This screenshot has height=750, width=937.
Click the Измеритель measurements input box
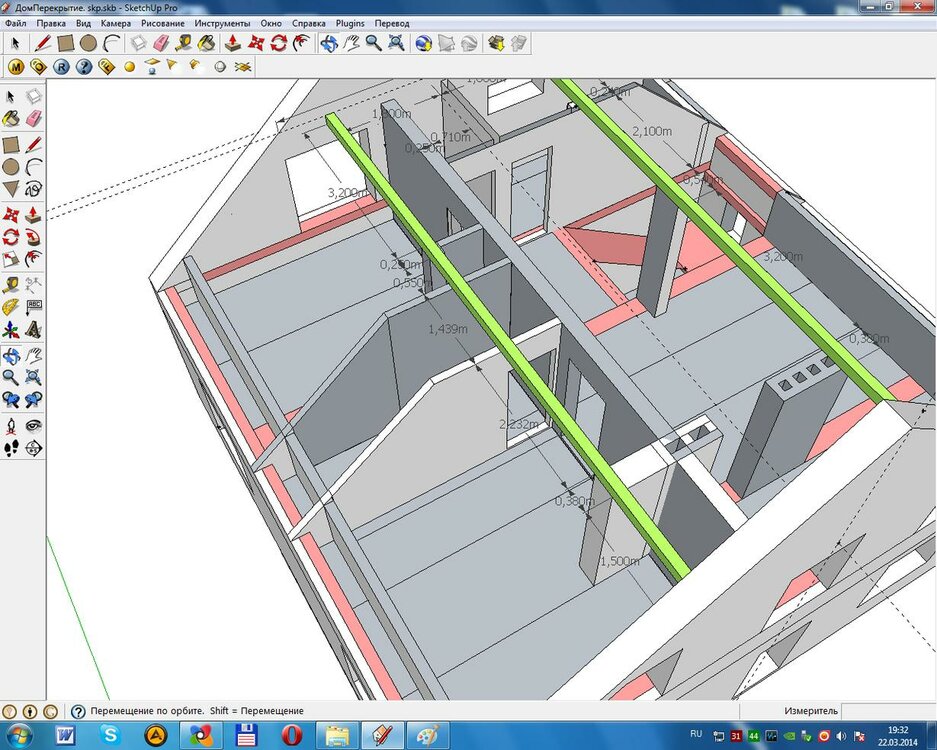(x=888, y=711)
